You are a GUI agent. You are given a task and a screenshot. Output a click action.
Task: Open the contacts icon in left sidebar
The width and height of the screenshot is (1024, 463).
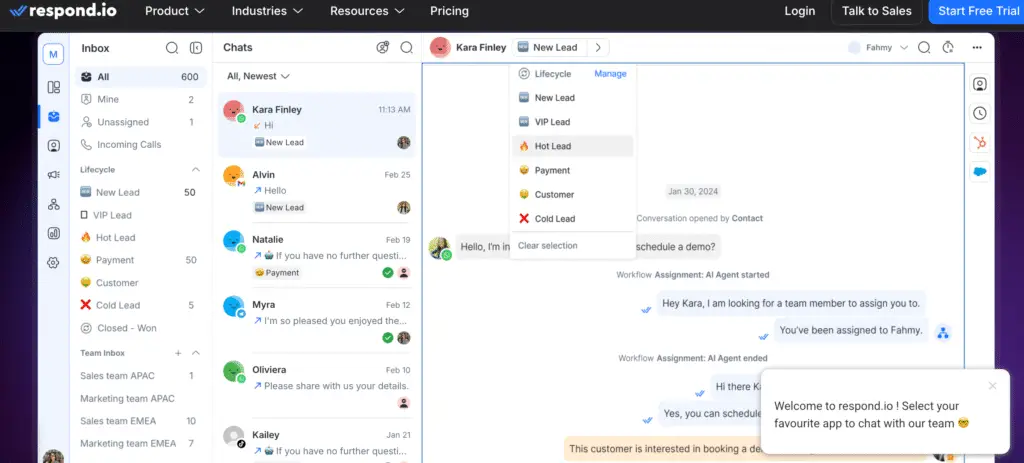(x=54, y=146)
